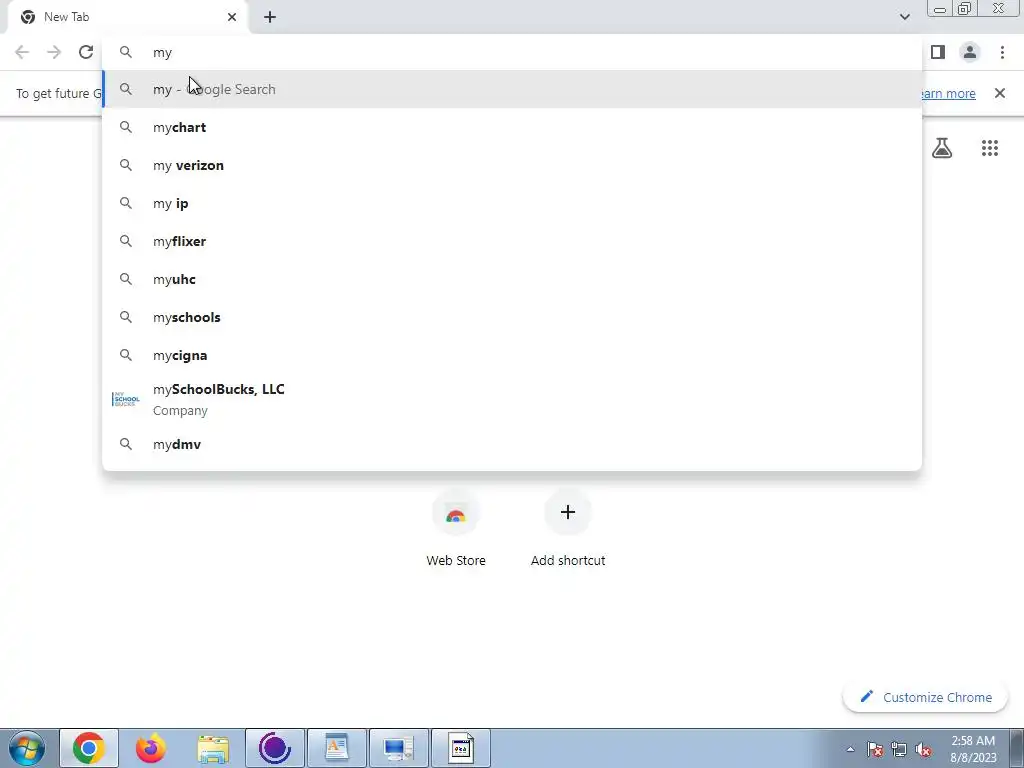Open the clock showing 2:58 AM

click(973, 749)
